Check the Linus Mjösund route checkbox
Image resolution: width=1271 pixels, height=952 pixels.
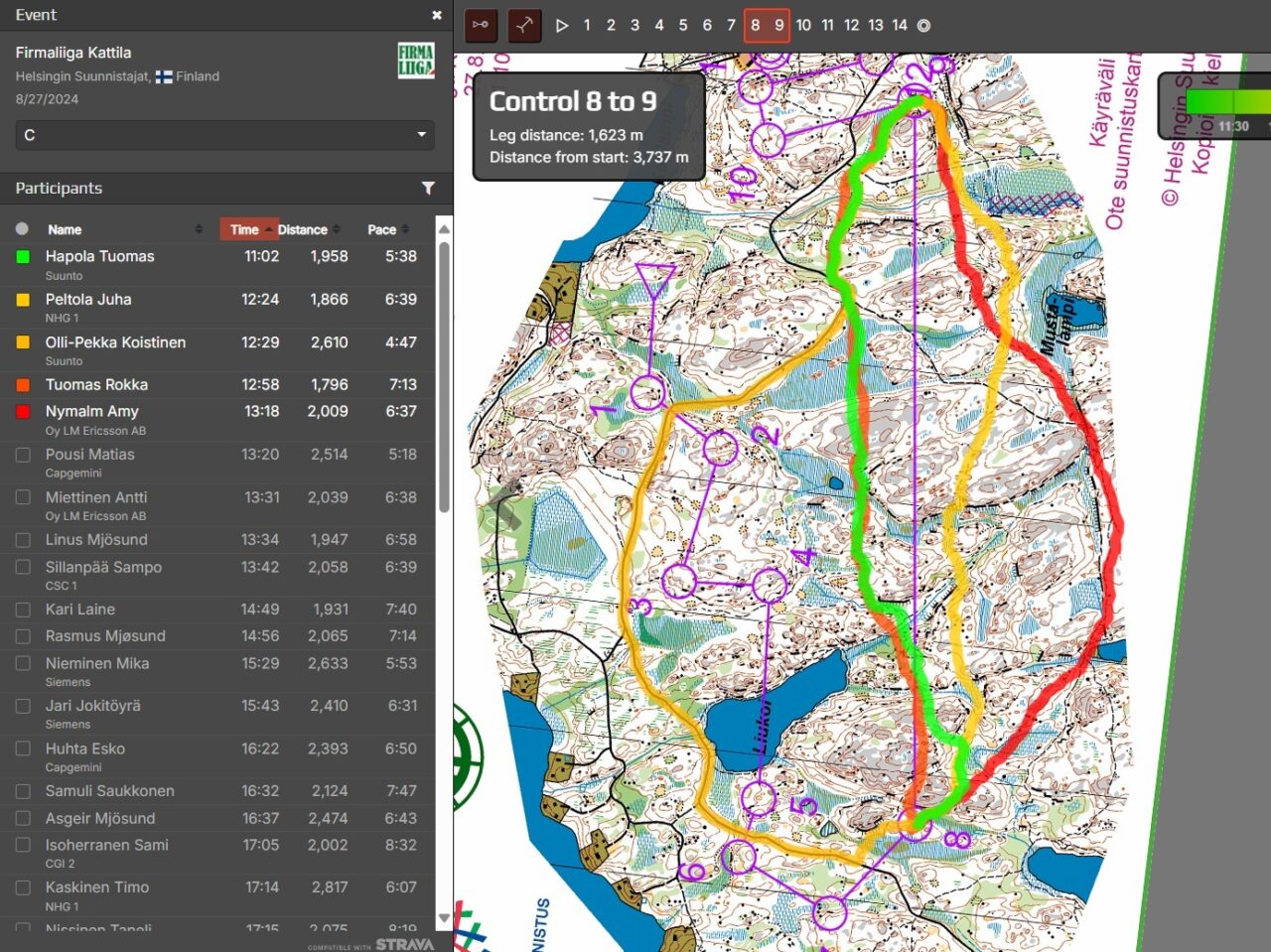pyautogui.click(x=23, y=540)
